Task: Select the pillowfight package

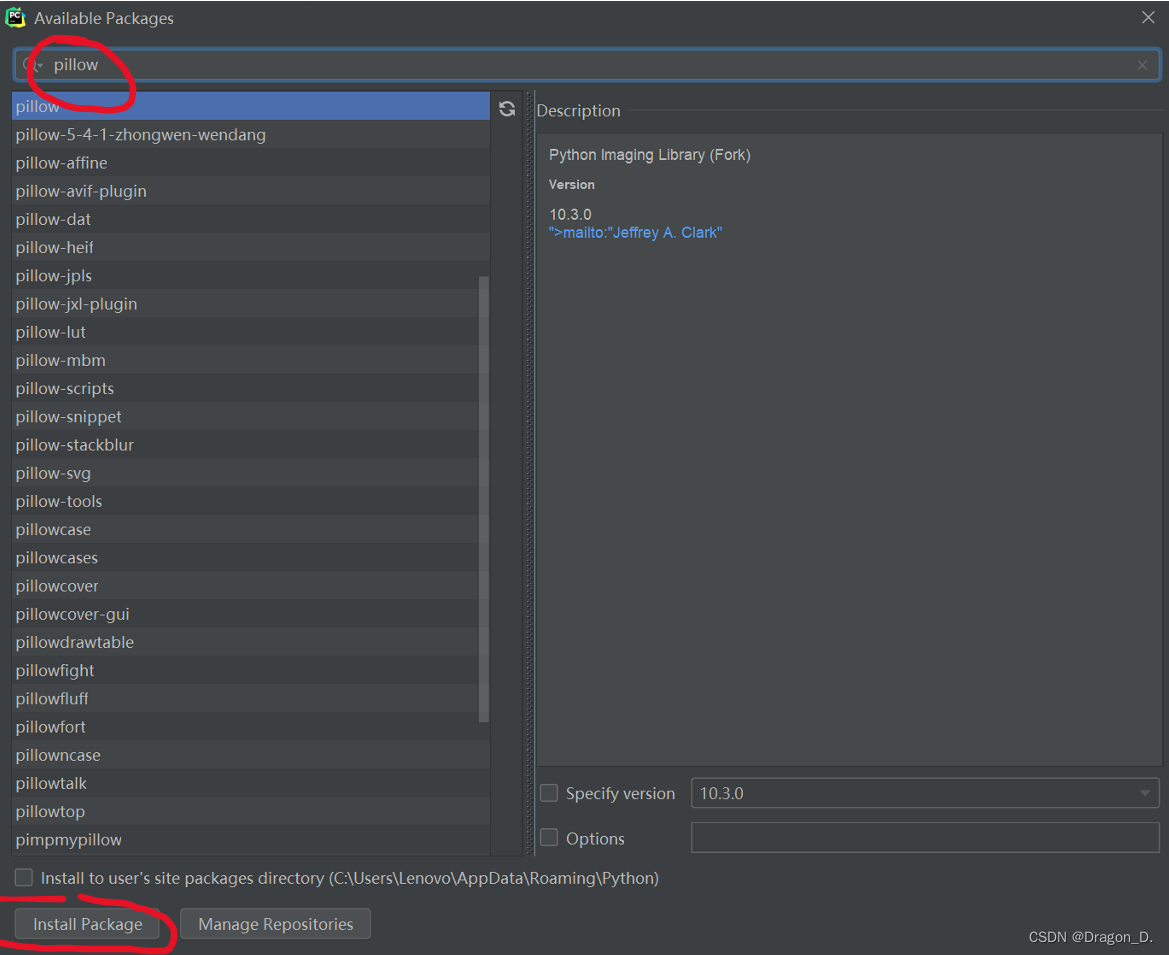Action: (251, 670)
